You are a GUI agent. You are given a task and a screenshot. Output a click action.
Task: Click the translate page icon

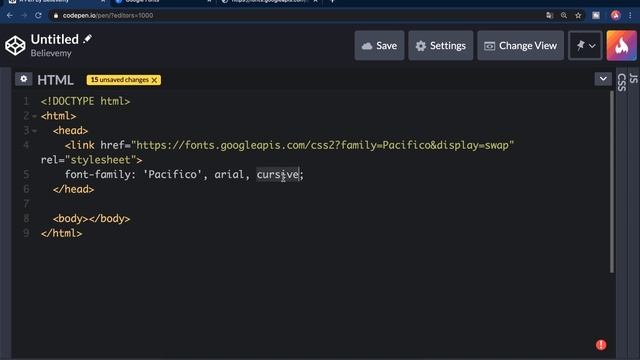coord(549,16)
